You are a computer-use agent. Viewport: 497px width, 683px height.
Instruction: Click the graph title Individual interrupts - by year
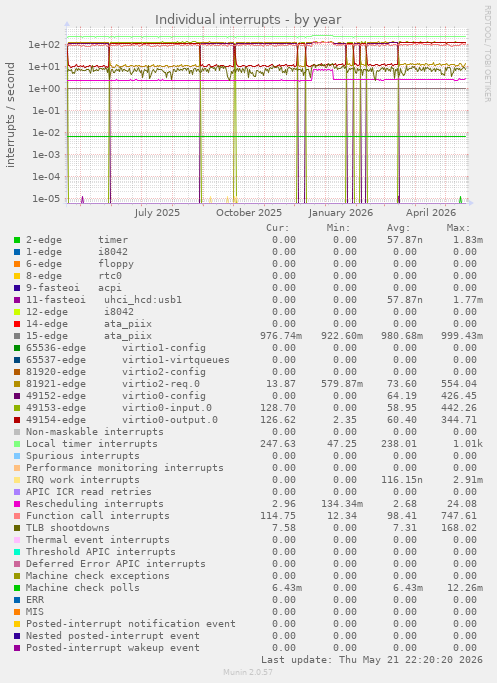click(248, 20)
